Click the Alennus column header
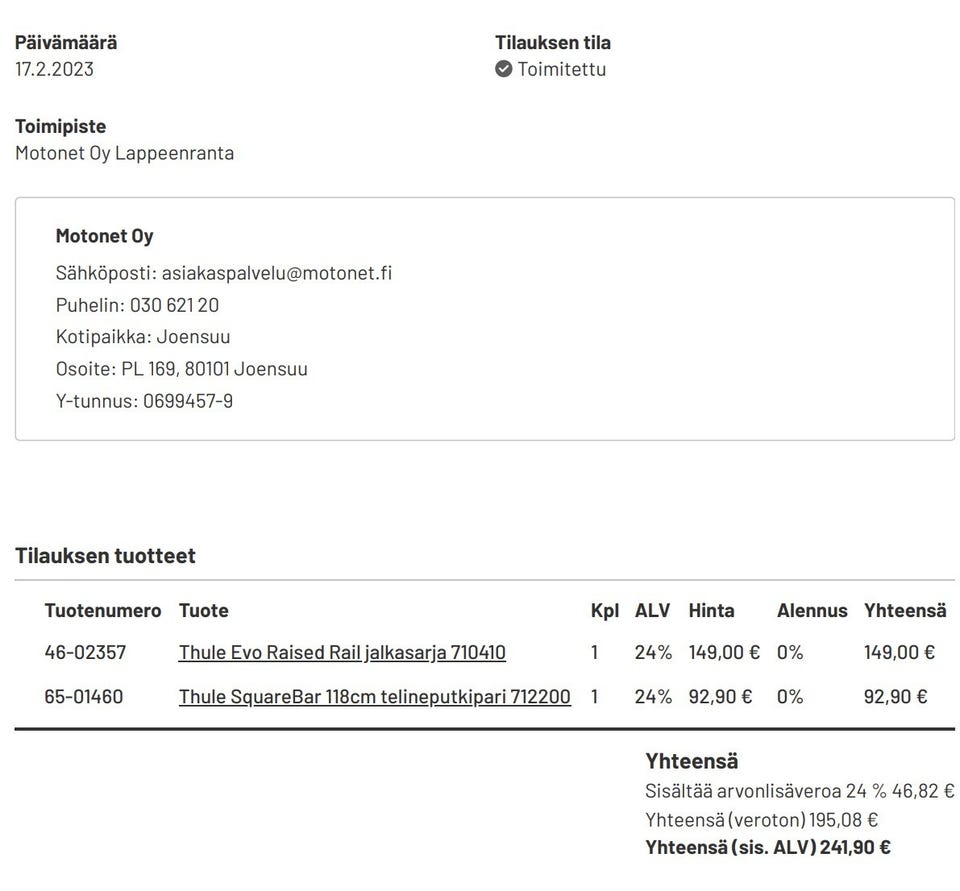Viewport: 960px width, 891px height. tap(812, 611)
